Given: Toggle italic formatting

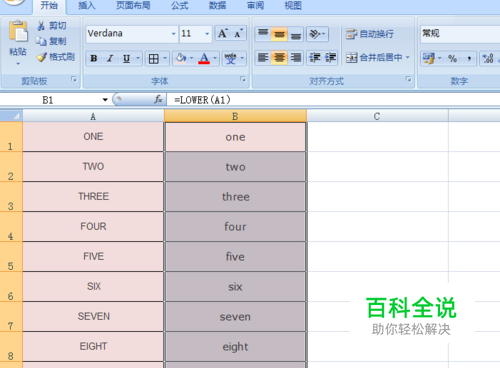Looking at the screenshot, I should pyautogui.click(x=110, y=59).
